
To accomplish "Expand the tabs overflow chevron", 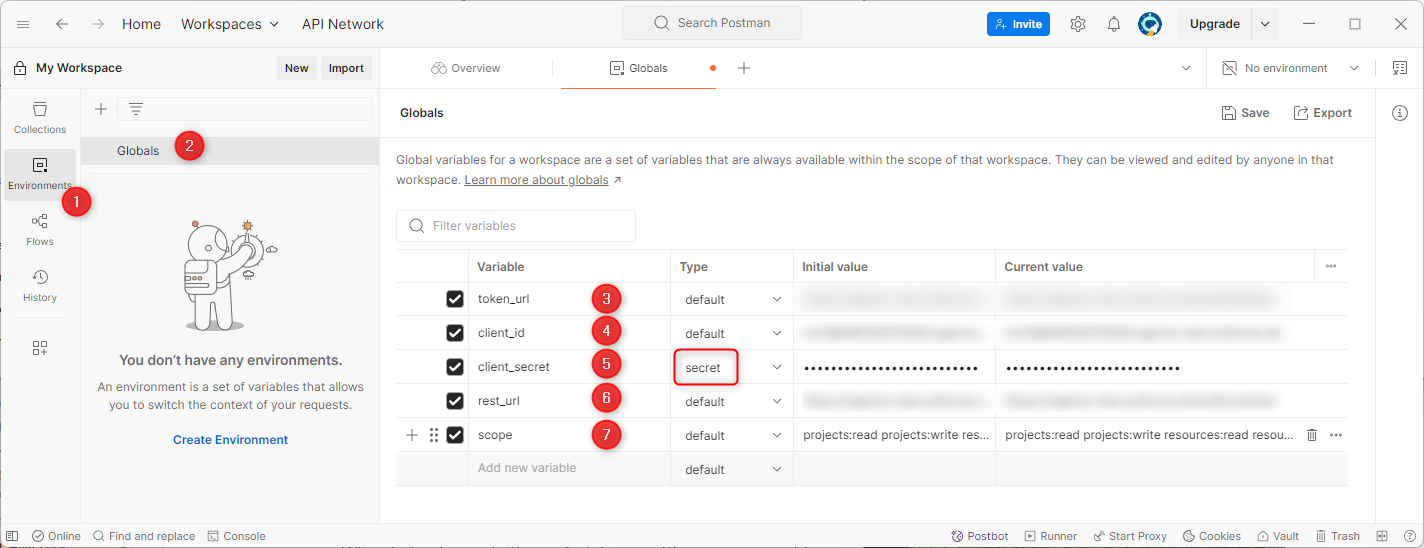I will pyautogui.click(x=1186, y=68).
